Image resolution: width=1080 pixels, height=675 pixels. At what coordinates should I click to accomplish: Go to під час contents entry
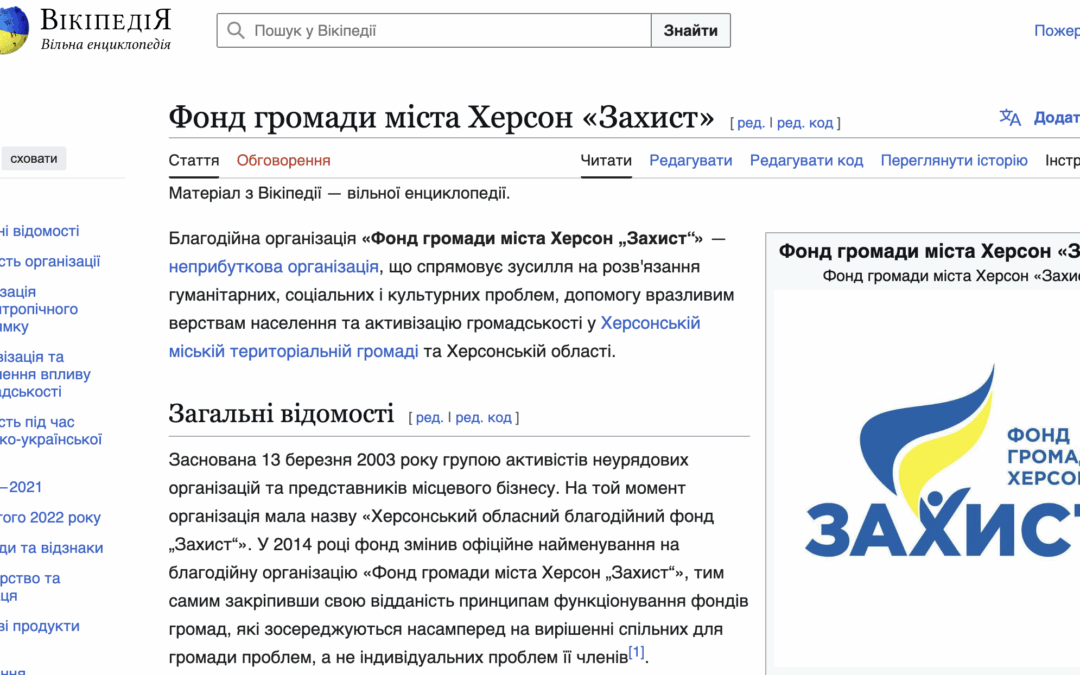coord(51,430)
